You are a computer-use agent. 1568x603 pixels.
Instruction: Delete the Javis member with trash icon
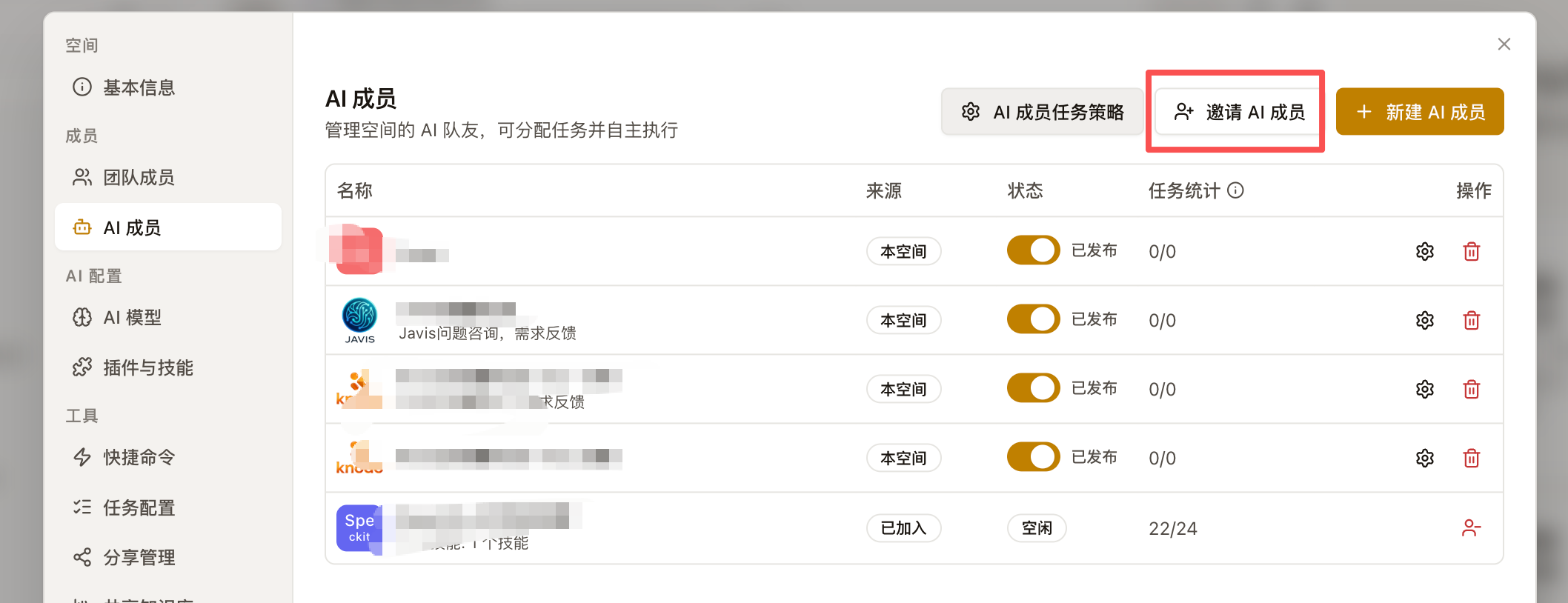coord(1471,320)
